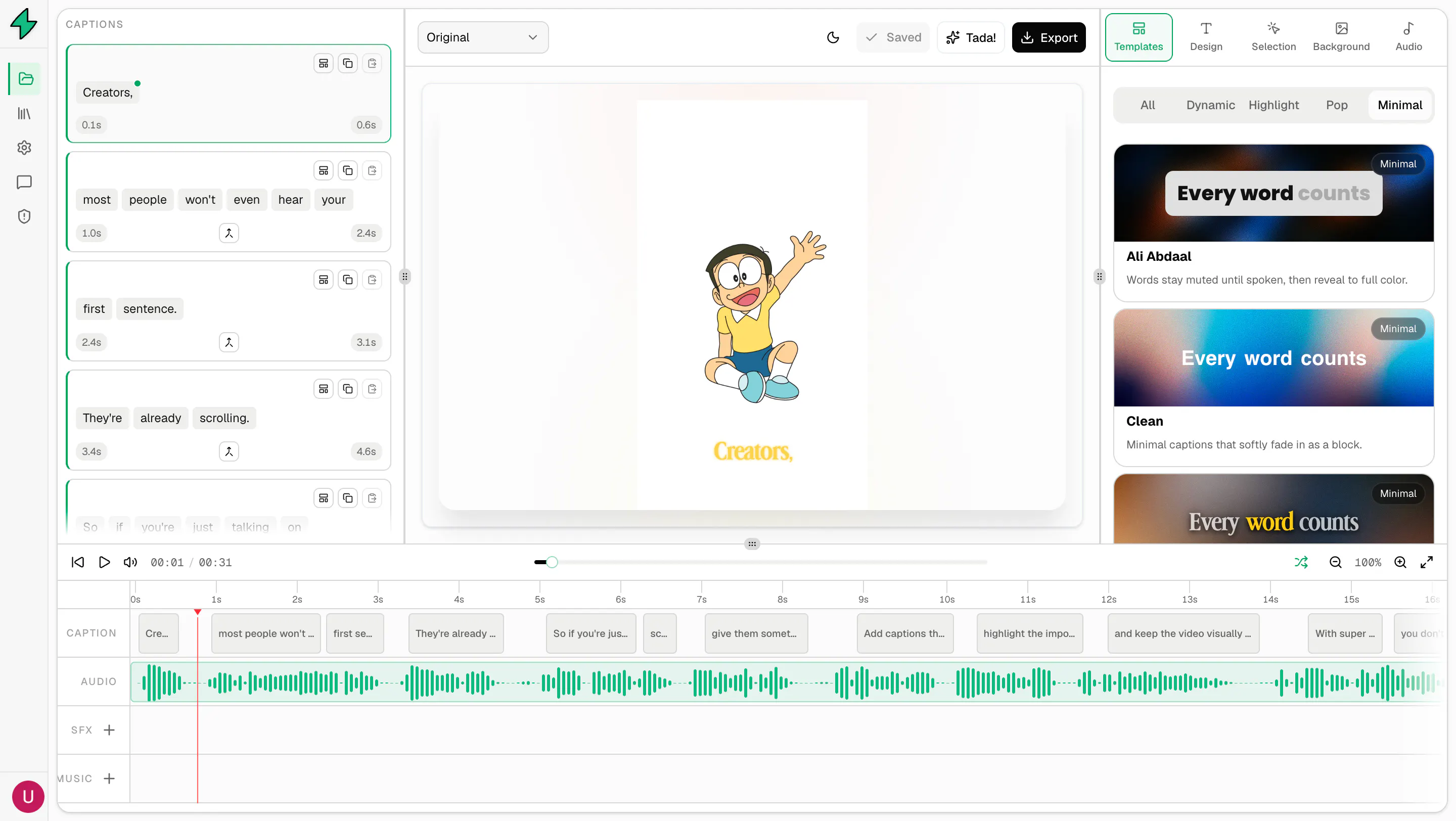
Task: Click the red playhead marker on timeline
Action: [197, 612]
